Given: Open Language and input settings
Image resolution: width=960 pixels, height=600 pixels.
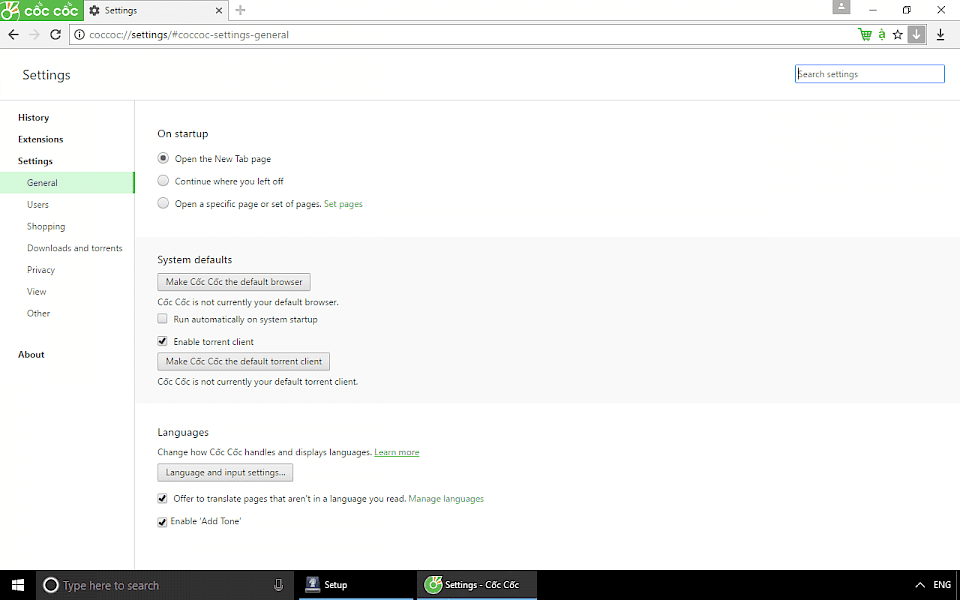Looking at the screenshot, I should pos(225,473).
